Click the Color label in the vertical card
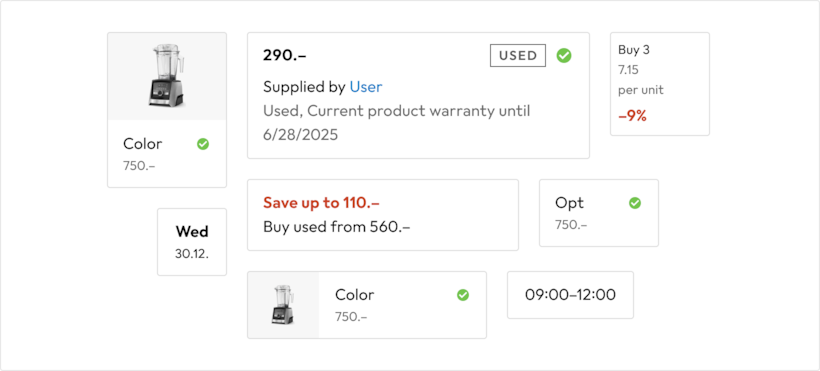This screenshot has width=820, height=371. pyautogui.click(x=143, y=144)
